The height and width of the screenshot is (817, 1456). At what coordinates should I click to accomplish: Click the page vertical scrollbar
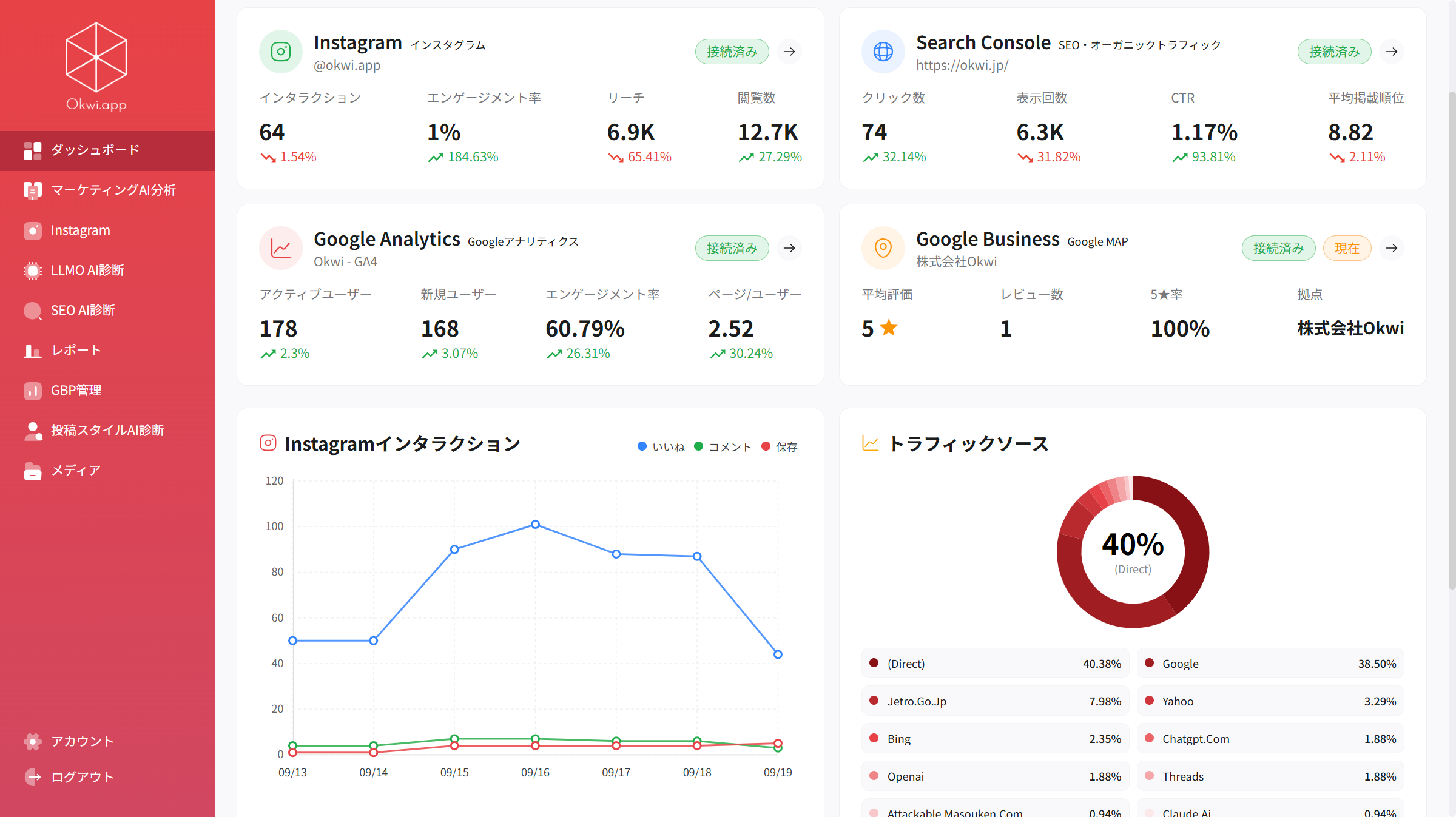pyautogui.click(x=1451, y=340)
